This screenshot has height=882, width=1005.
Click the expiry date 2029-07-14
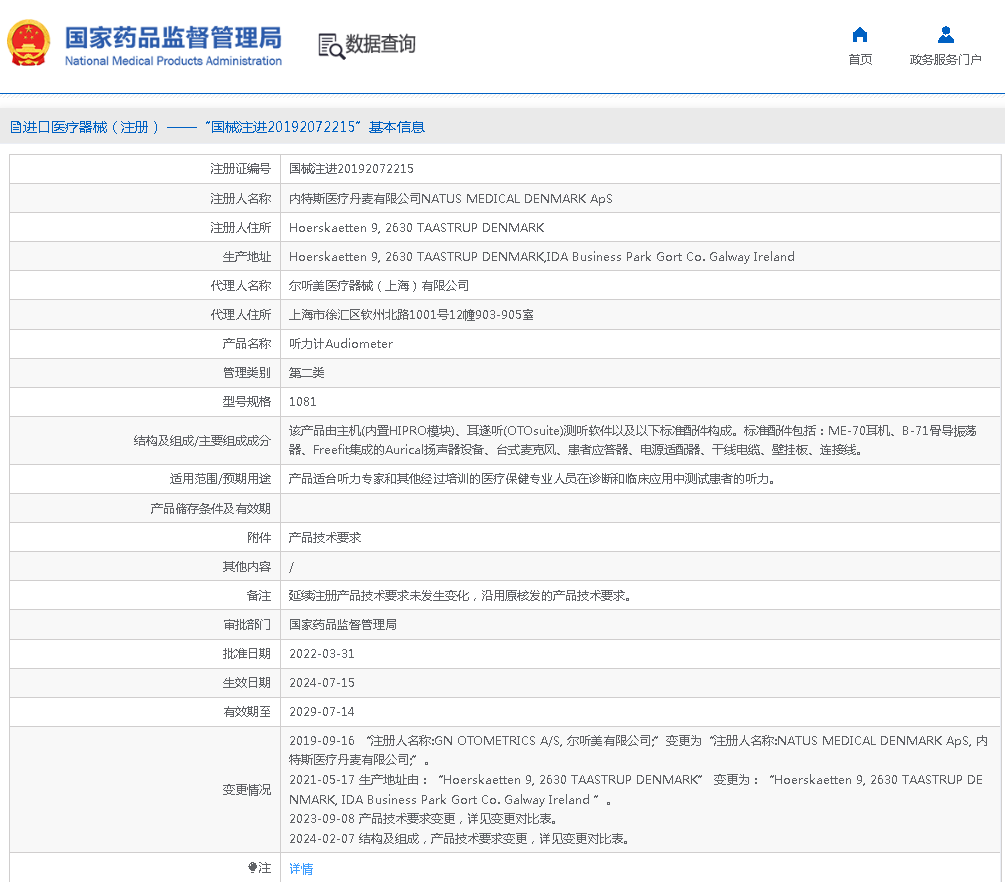pos(321,712)
